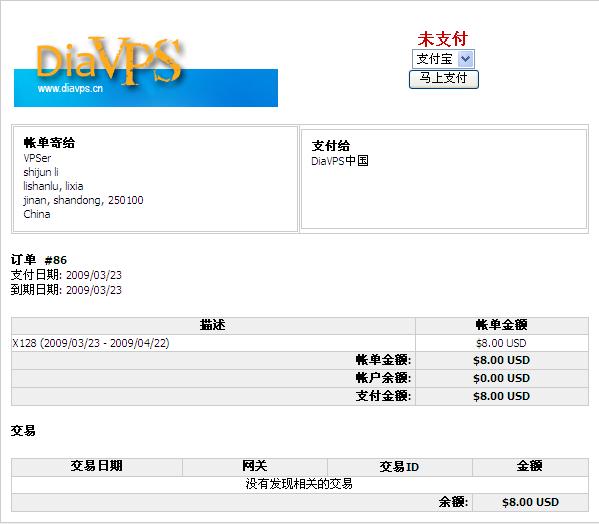The image size is (599, 524).
Task: Click the 金额 column header in transactions
Action: pyautogui.click(x=530, y=467)
